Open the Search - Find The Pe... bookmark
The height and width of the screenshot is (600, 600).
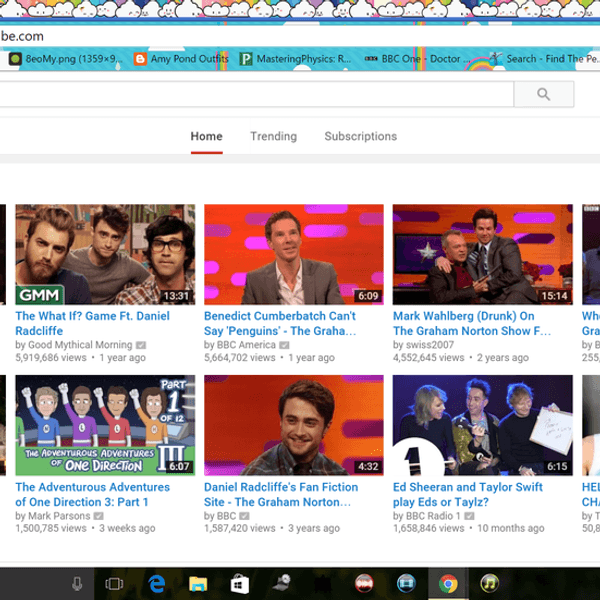[x=545, y=59]
